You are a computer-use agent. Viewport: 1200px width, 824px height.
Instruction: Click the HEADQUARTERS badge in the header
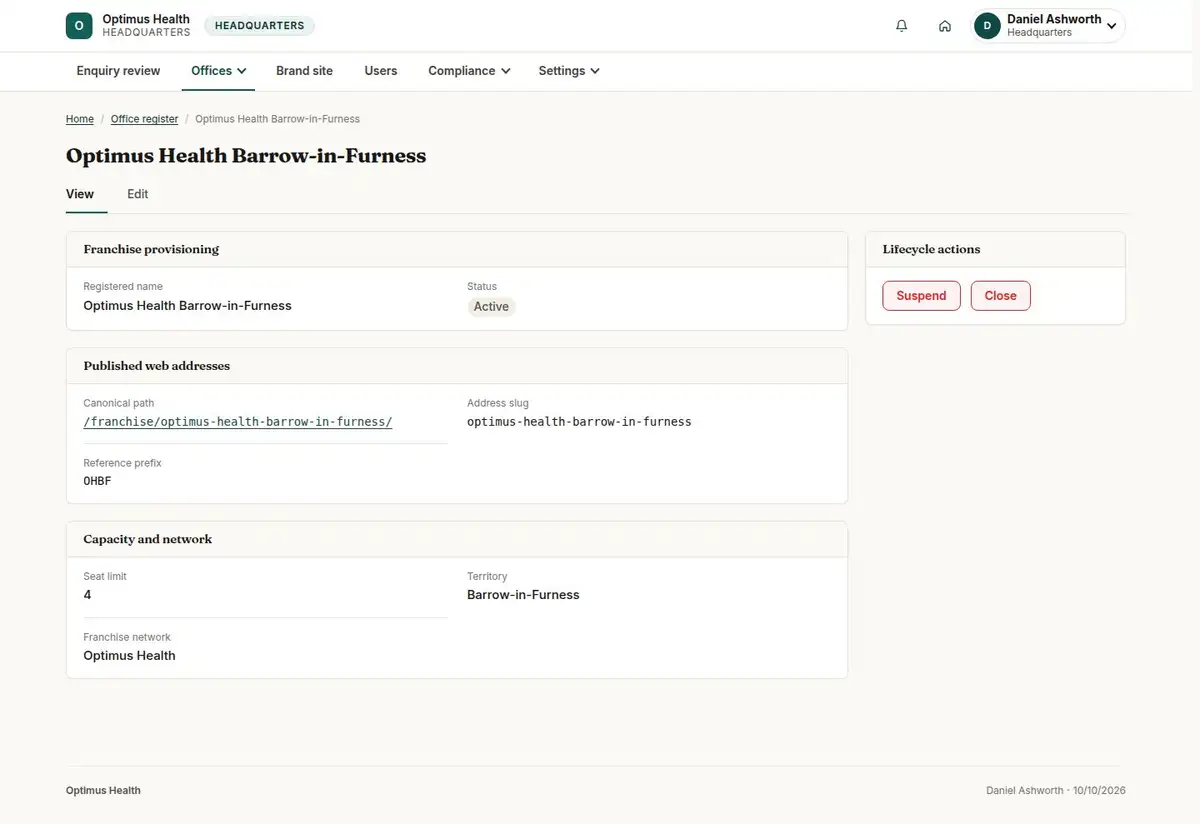pos(259,26)
